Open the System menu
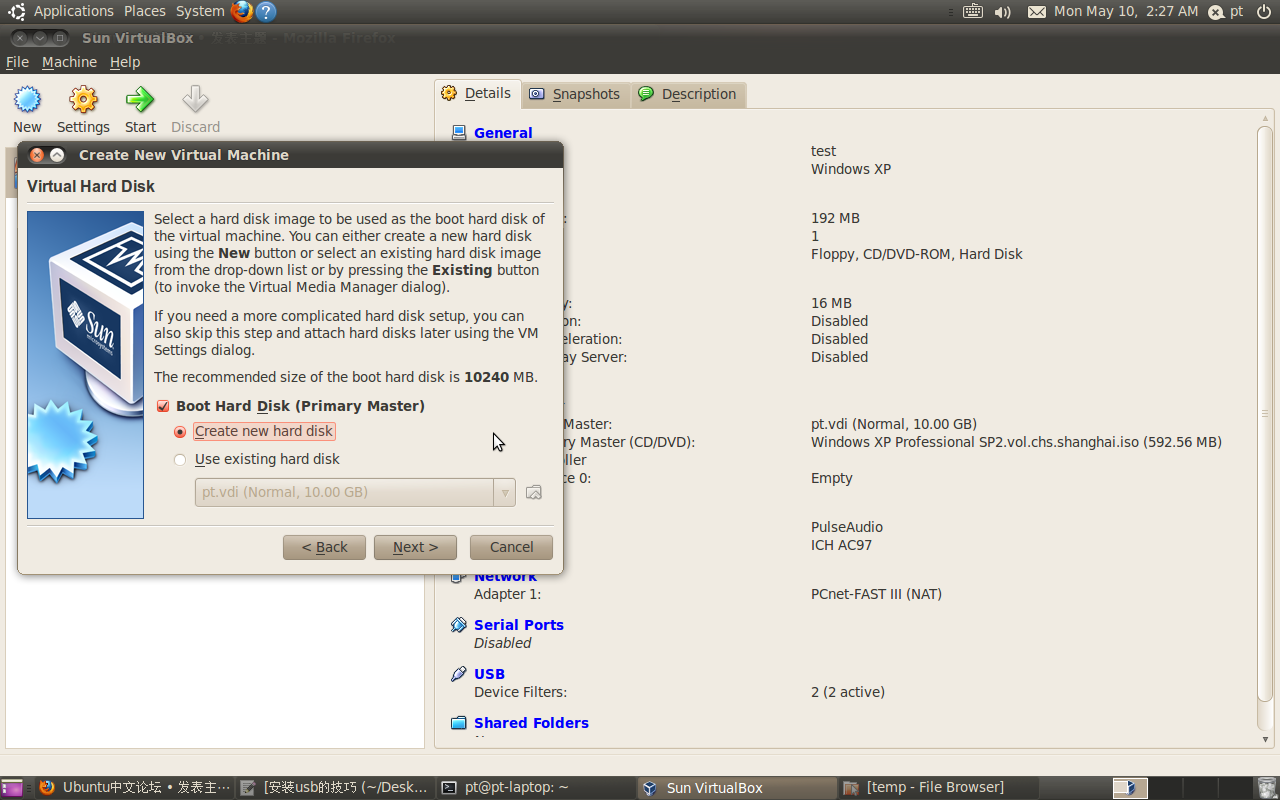The width and height of the screenshot is (1280, 800). 200,11
